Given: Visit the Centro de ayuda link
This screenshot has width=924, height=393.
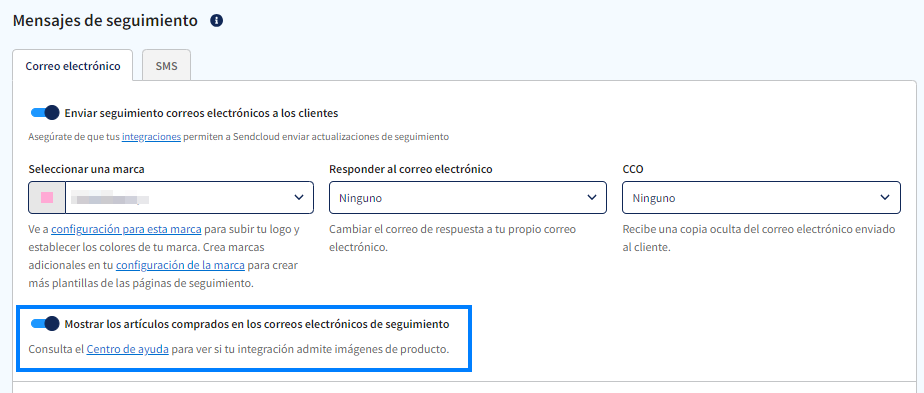Looking at the screenshot, I should pos(128,349).
